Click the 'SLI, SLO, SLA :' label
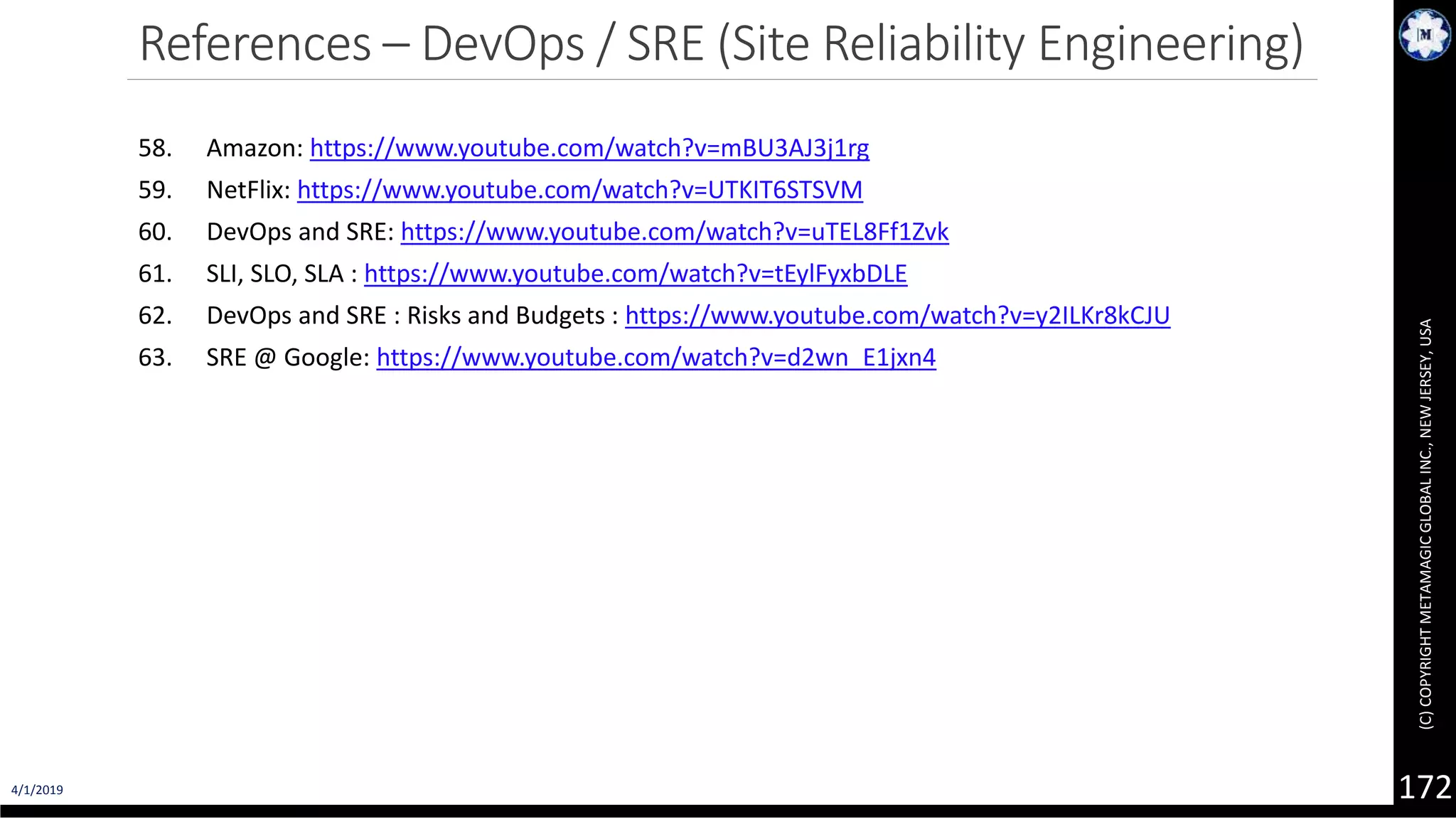This screenshot has width=1456, height=819. (x=282, y=274)
